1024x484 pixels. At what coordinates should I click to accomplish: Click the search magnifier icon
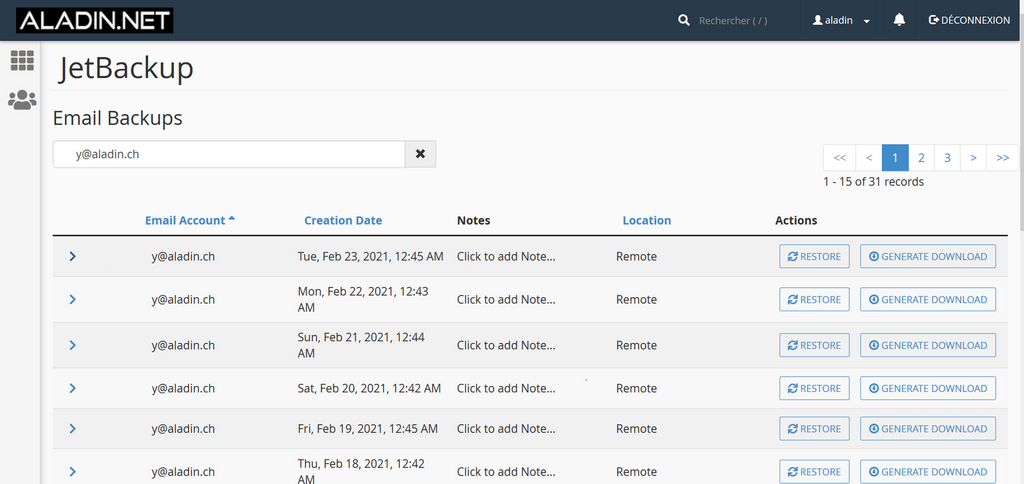pos(684,20)
